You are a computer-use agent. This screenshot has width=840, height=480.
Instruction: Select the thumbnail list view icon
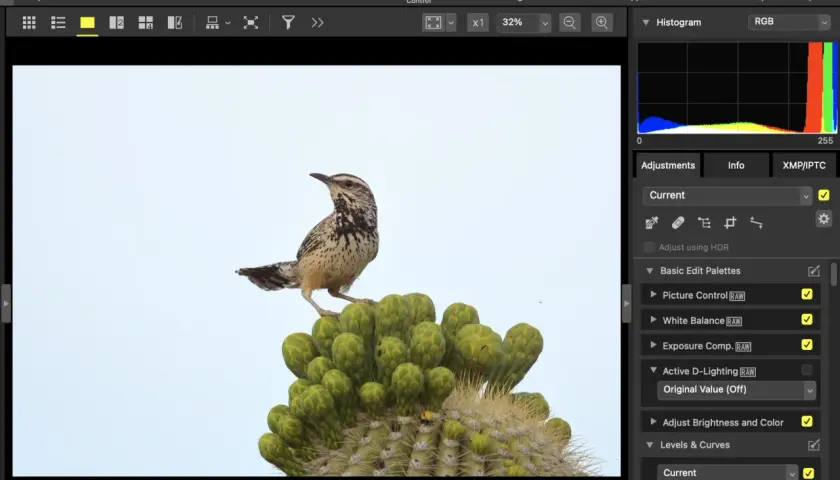coord(58,22)
